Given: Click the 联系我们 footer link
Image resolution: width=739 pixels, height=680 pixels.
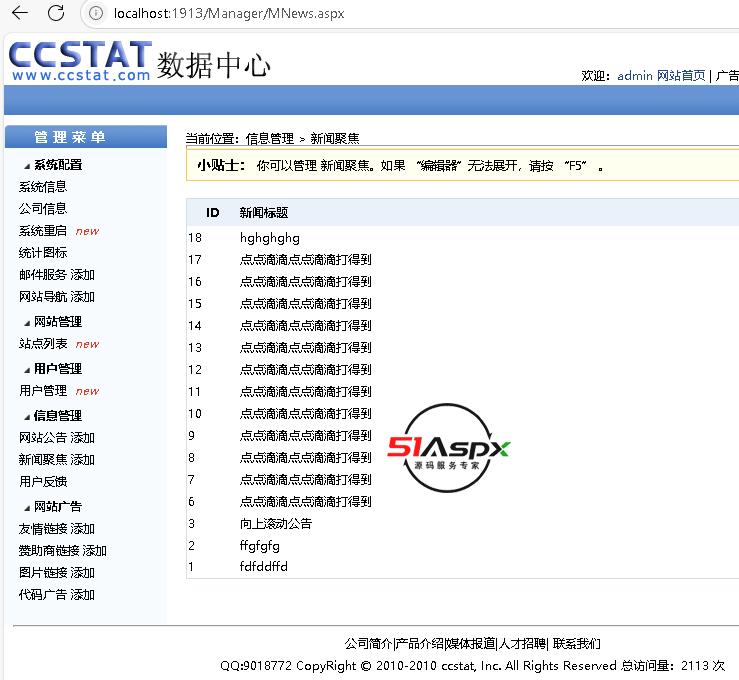Looking at the screenshot, I should pos(577,644).
